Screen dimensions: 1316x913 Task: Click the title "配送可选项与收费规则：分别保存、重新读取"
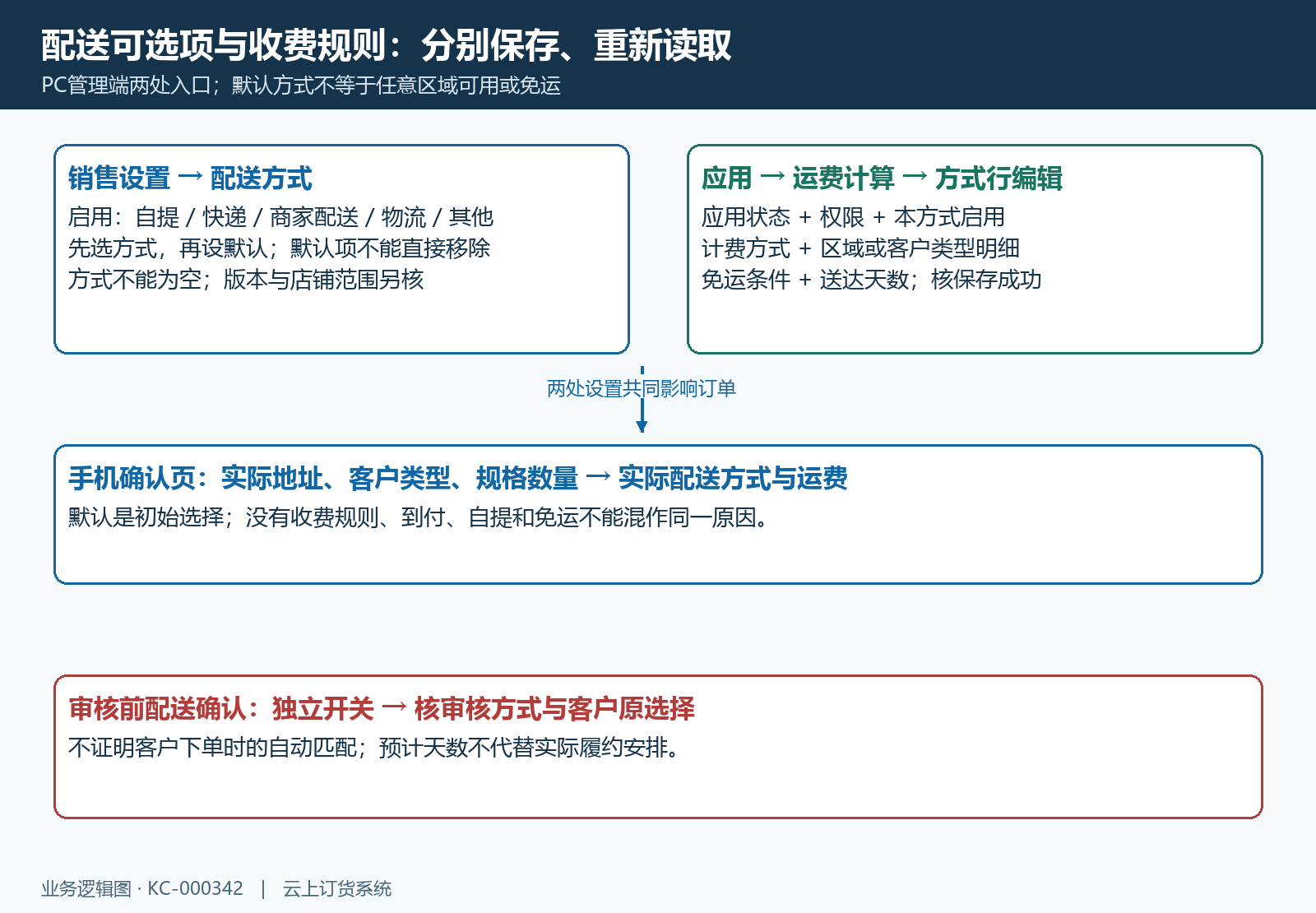click(387, 45)
